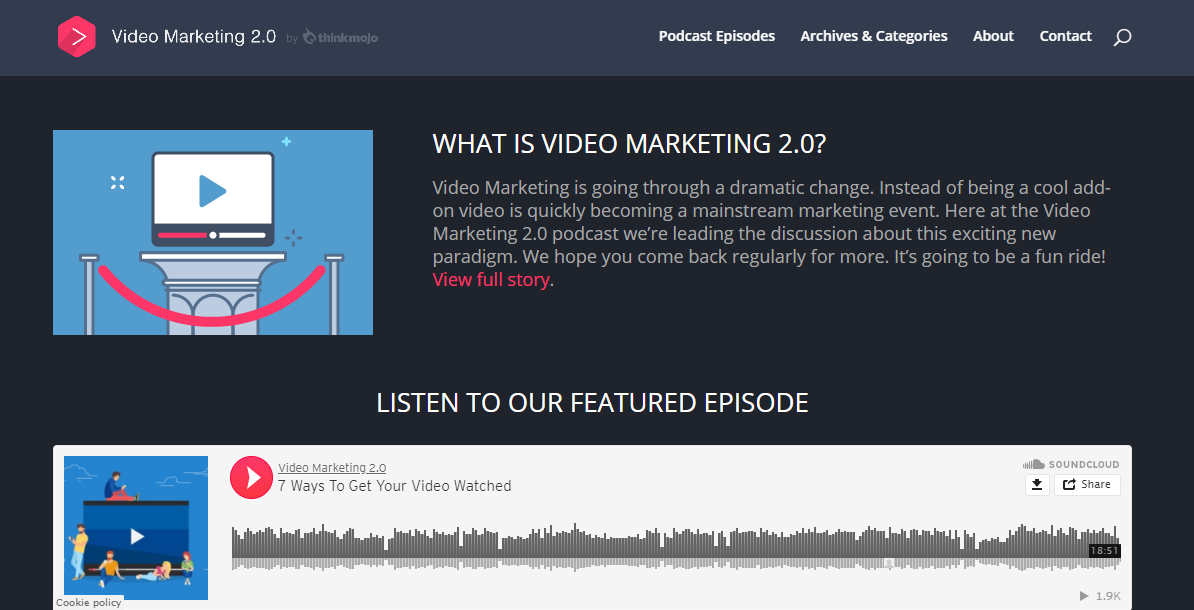The image size is (1194, 610).
Task: Click the 1.9K play count
Action: 1100,596
